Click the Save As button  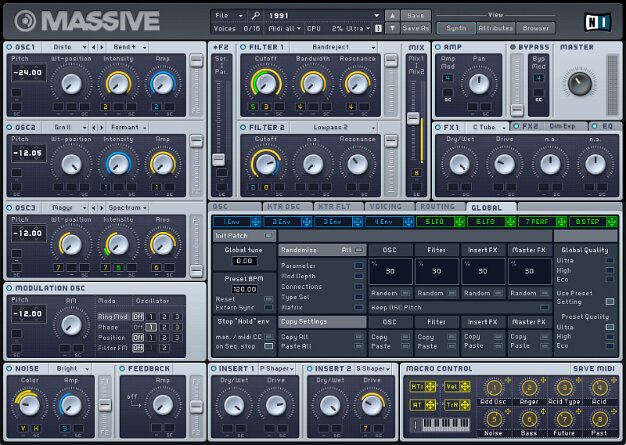click(417, 26)
